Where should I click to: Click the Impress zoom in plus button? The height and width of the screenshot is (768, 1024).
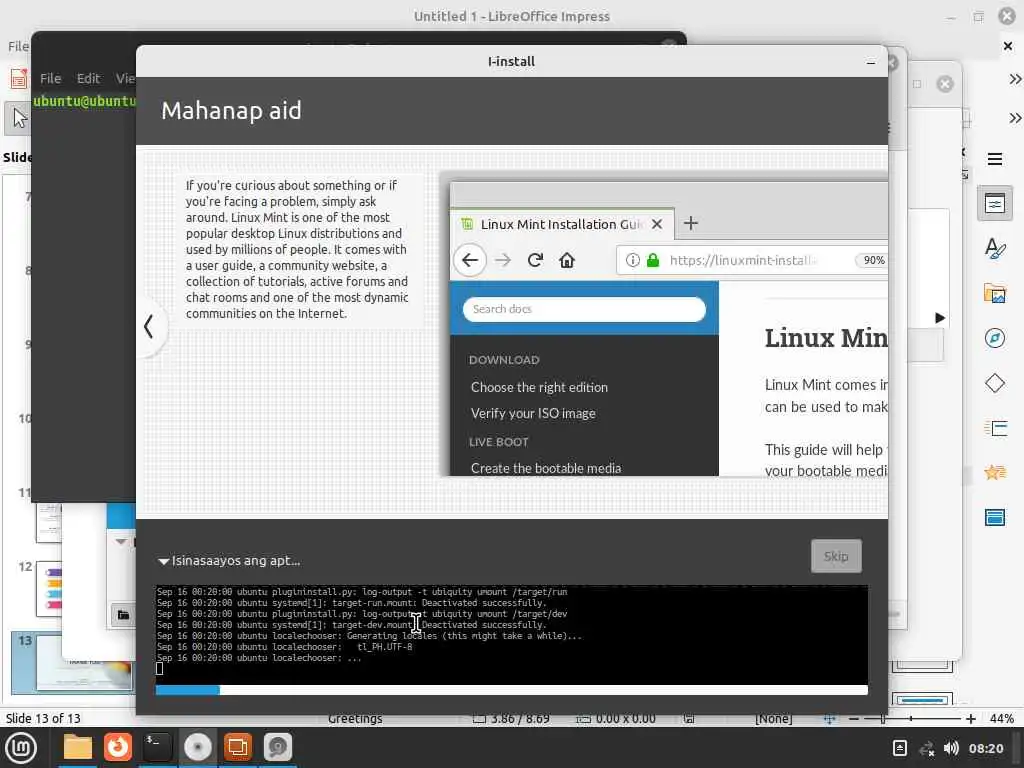tap(971, 719)
